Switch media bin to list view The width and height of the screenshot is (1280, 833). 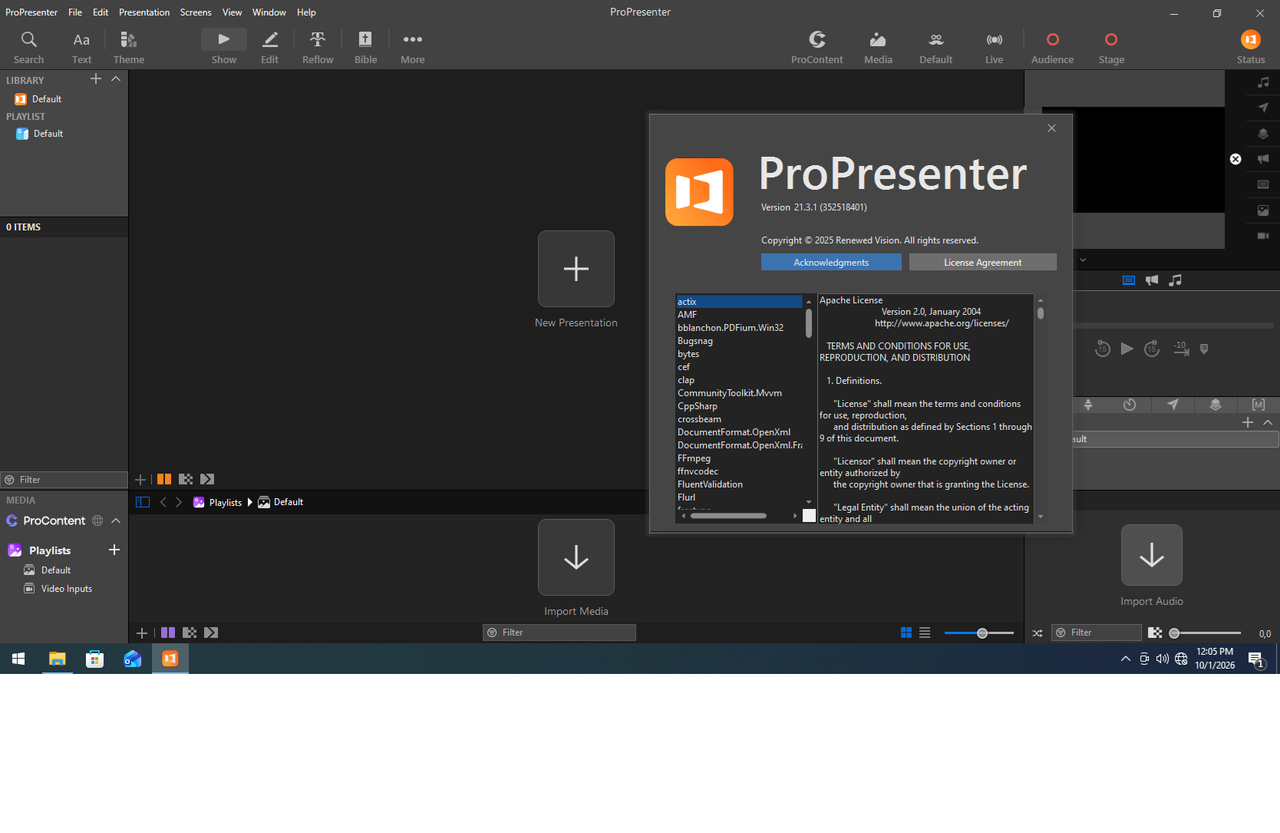click(925, 633)
